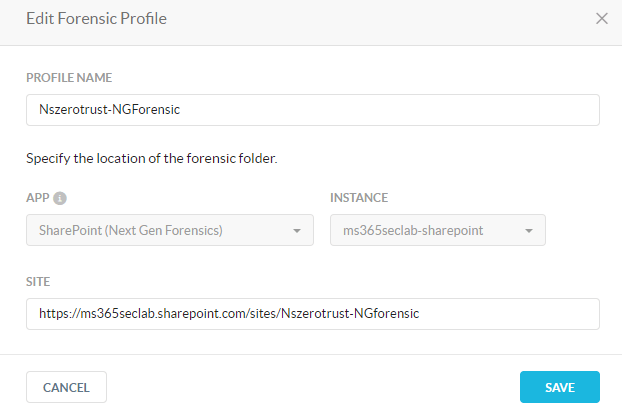
Task: Click the SAVE button
Action: [560, 387]
